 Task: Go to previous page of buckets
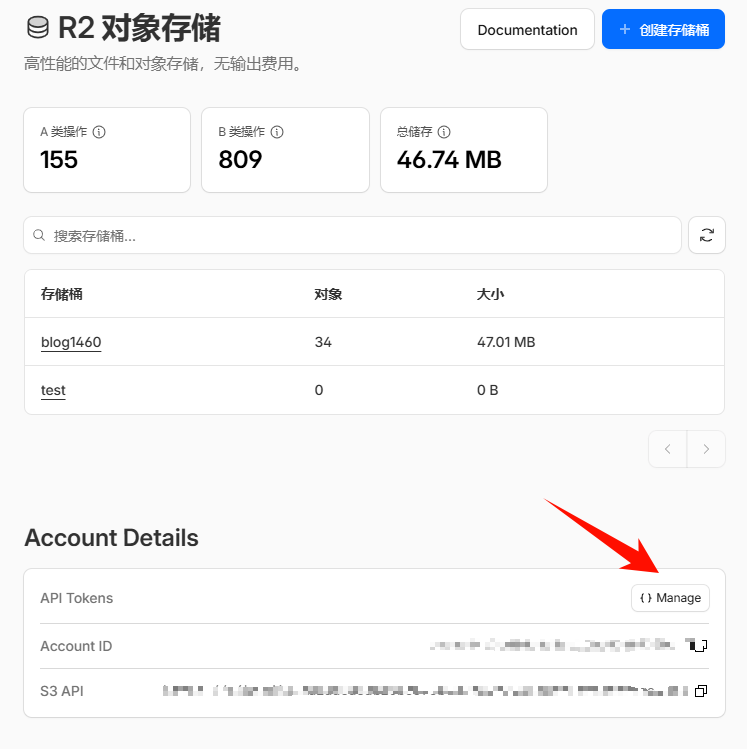click(668, 449)
